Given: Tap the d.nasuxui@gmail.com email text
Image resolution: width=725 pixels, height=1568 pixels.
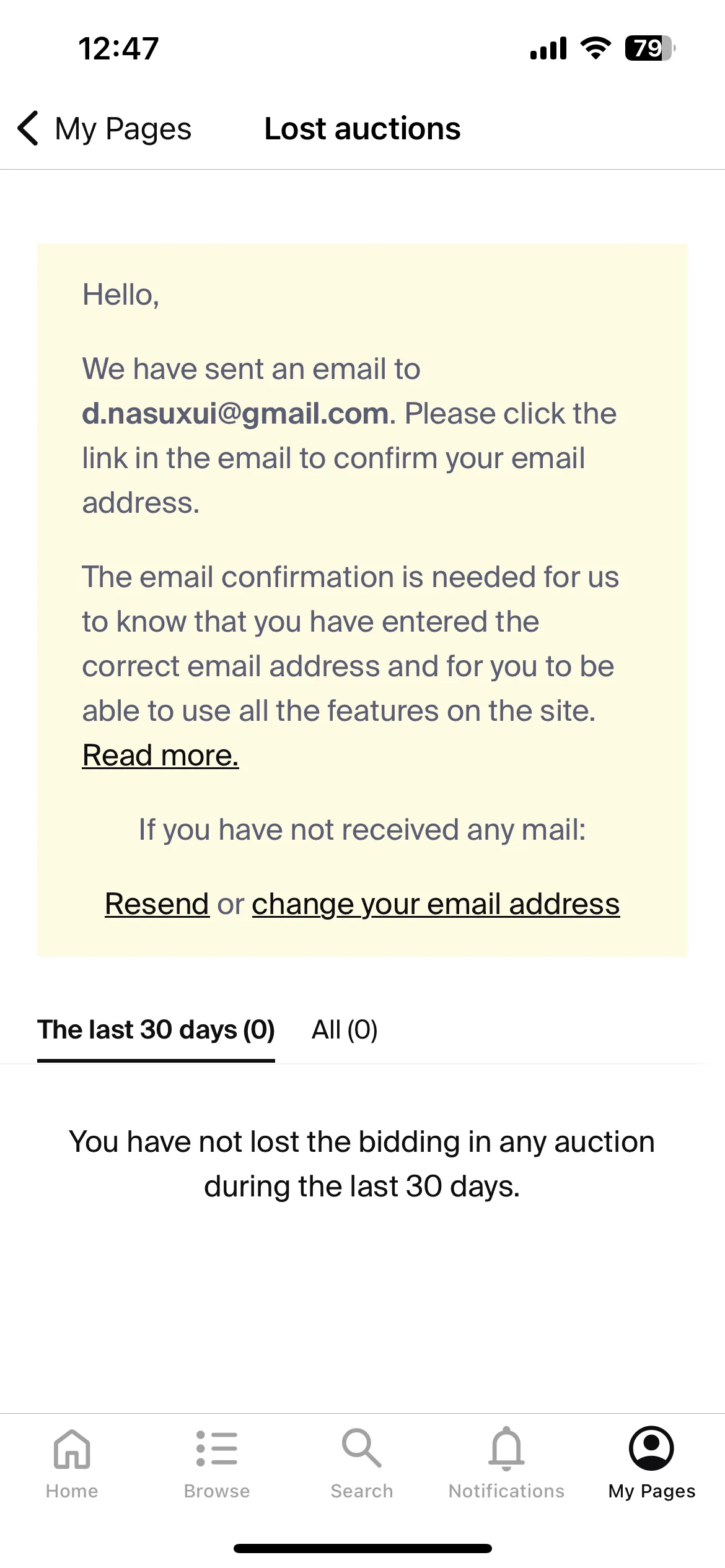Looking at the screenshot, I should pos(235,414).
